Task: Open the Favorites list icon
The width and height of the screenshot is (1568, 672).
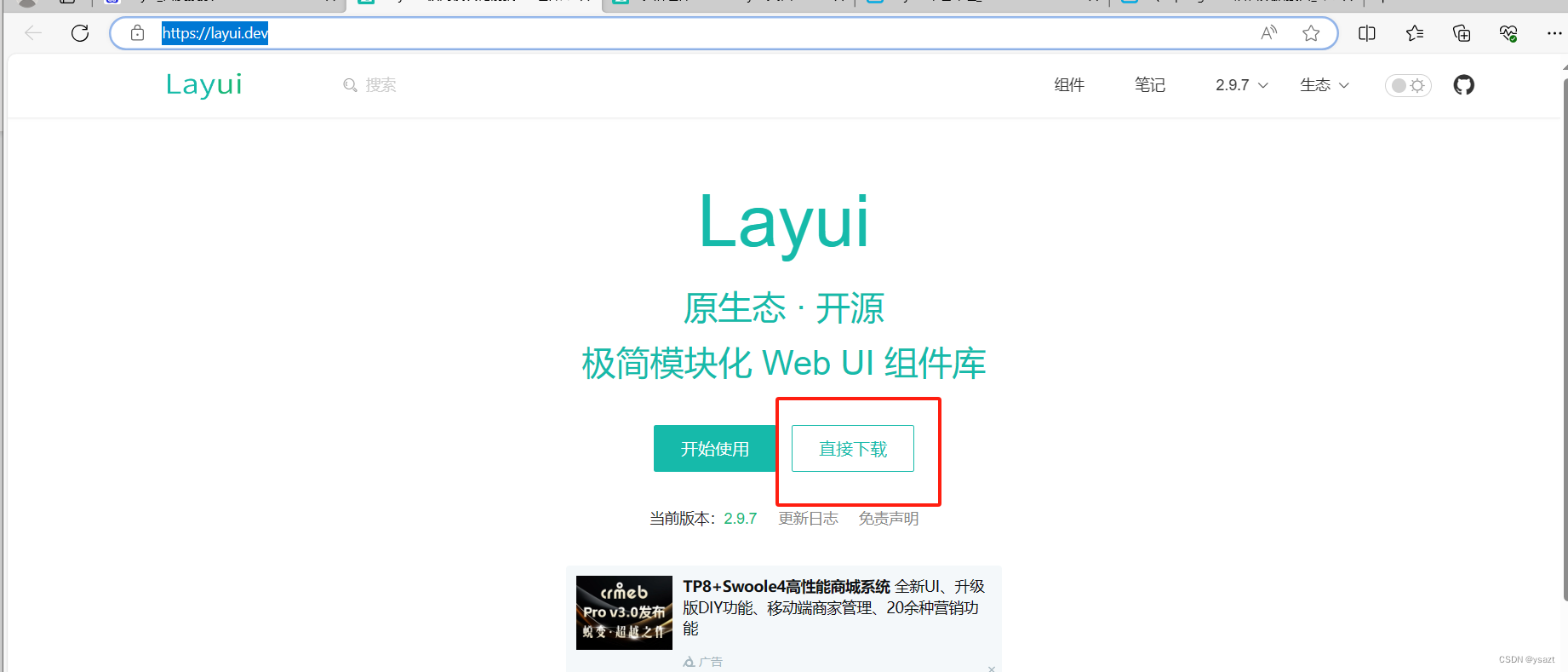Action: (x=1415, y=33)
